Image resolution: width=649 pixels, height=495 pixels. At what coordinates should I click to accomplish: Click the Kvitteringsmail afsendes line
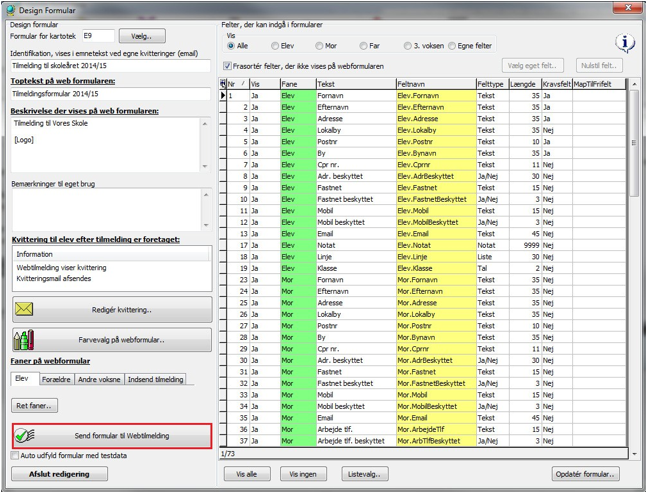[x=54, y=279]
